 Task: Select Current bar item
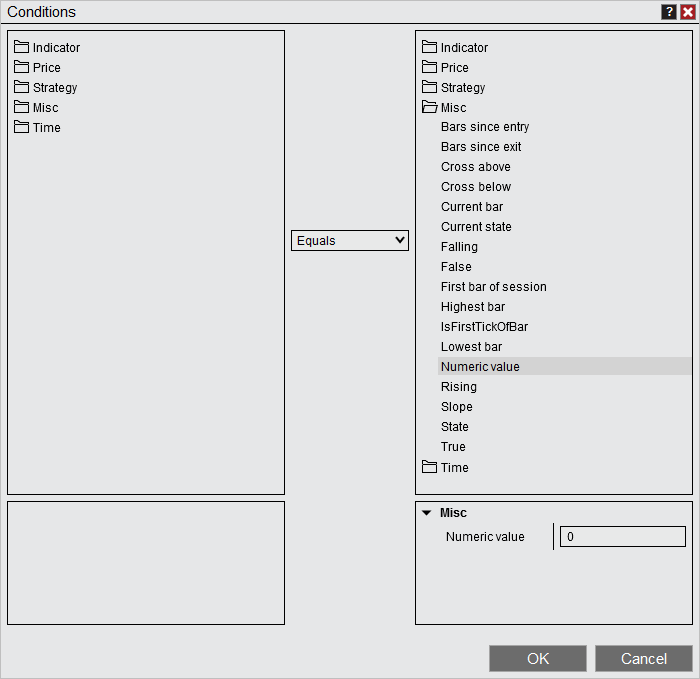point(472,207)
